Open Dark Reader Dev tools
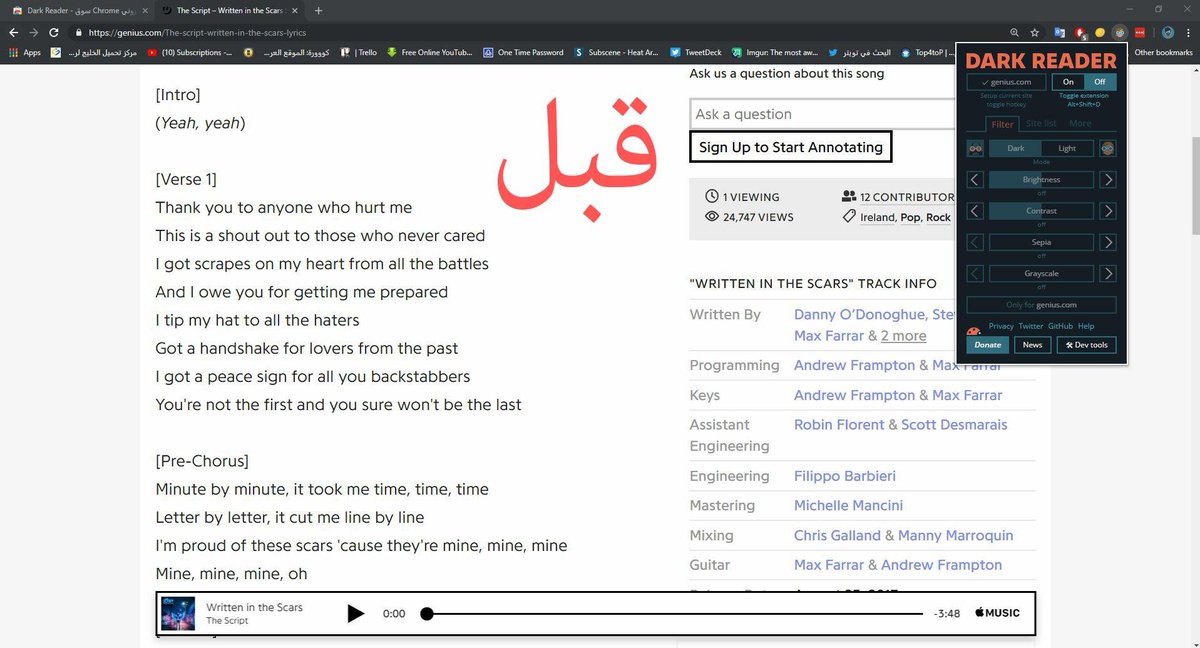This screenshot has height=648, width=1200. click(x=1087, y=345)
